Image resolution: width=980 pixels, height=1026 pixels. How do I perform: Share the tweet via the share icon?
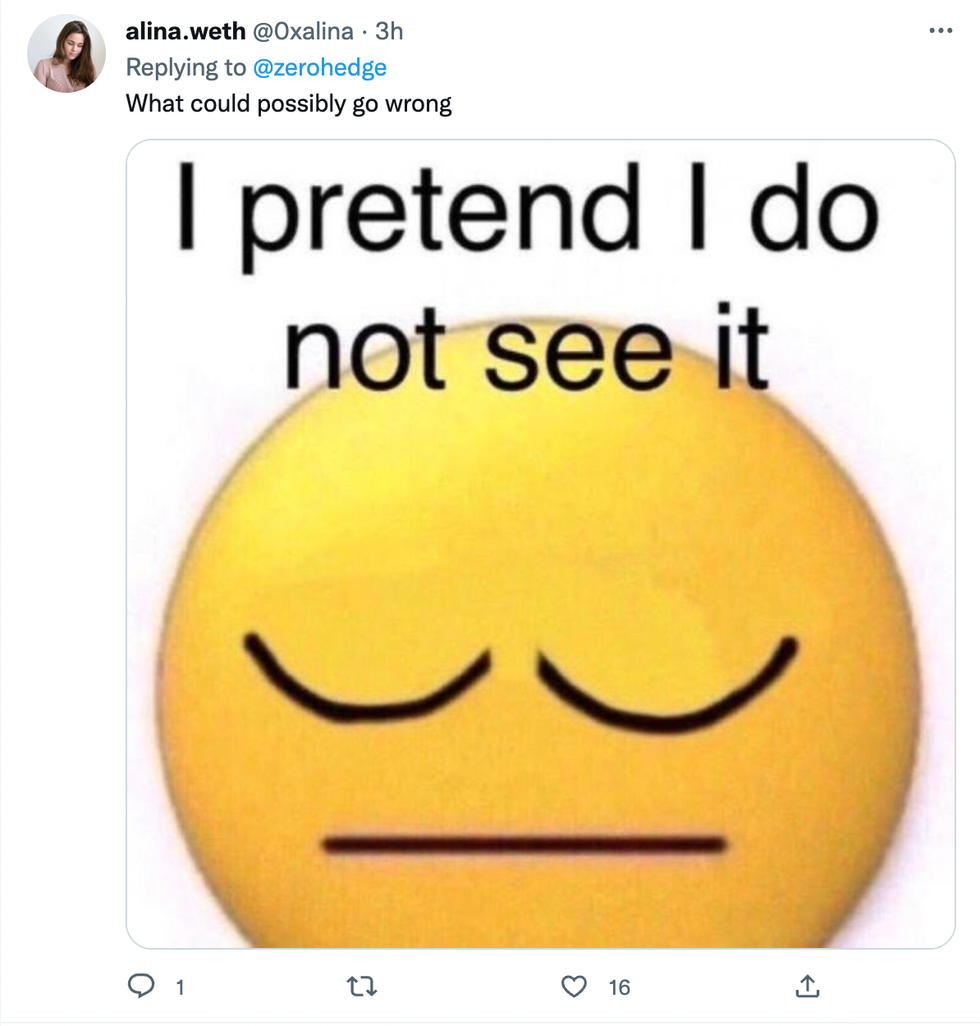coord(806,987)
